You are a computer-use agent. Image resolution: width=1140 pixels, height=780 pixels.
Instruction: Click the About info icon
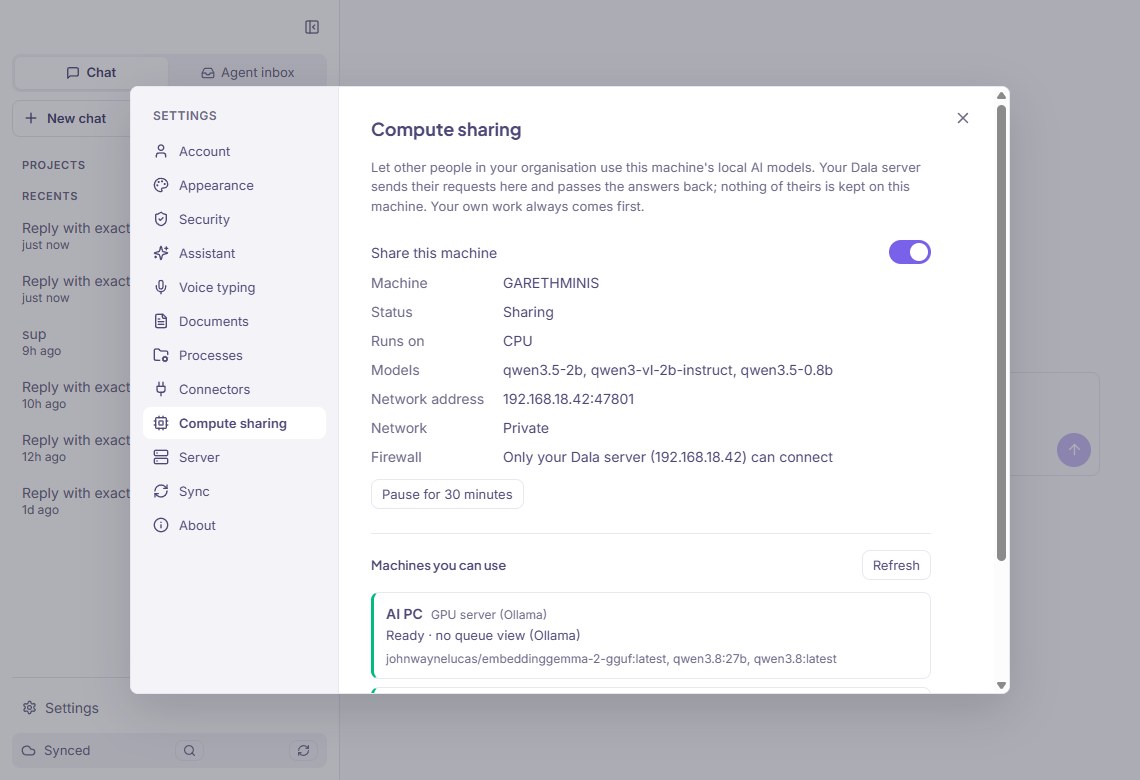(161, 526)
